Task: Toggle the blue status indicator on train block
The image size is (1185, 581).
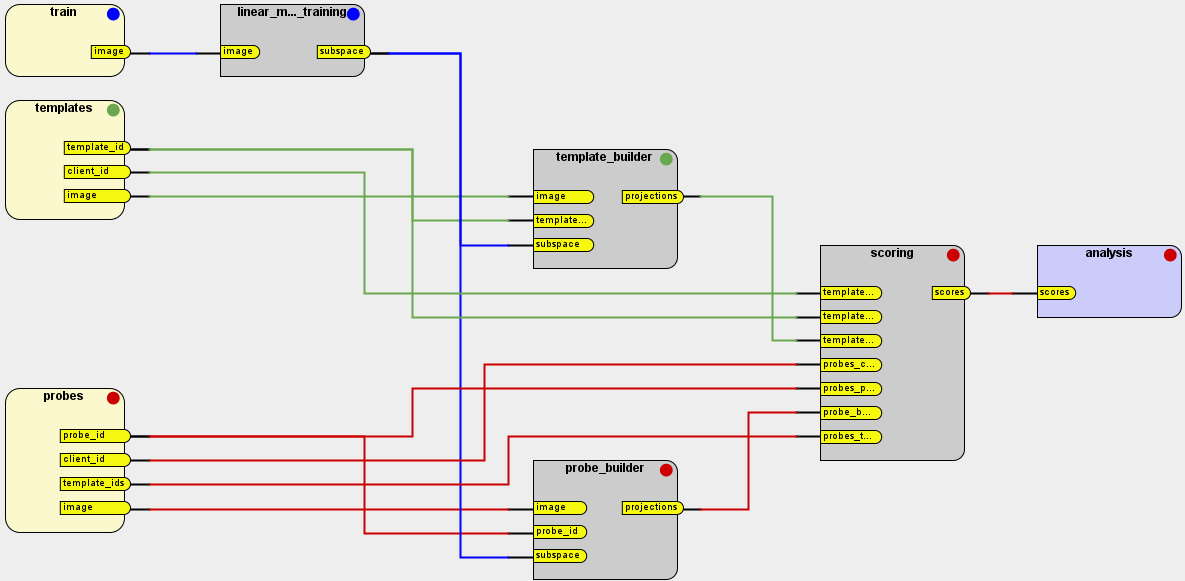Action: pyautogui.click(x=111, y=14)
